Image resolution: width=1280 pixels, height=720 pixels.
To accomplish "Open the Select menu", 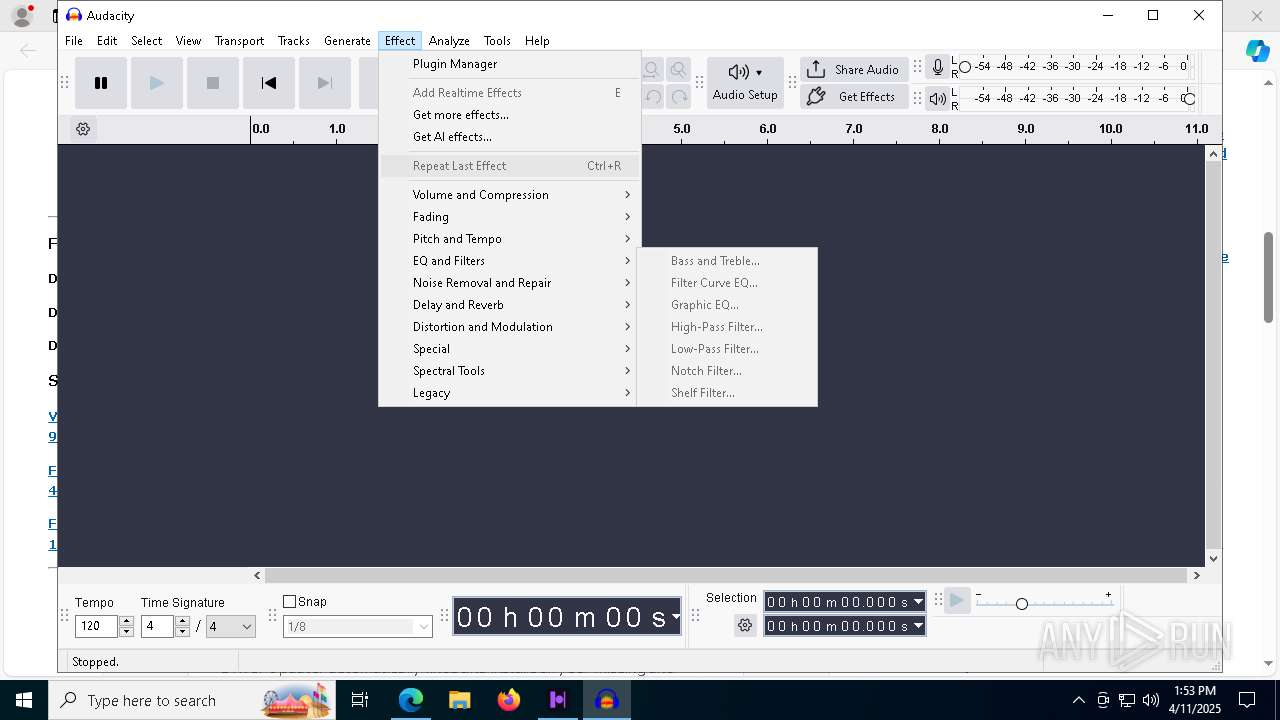I will (x=147, y=41).
